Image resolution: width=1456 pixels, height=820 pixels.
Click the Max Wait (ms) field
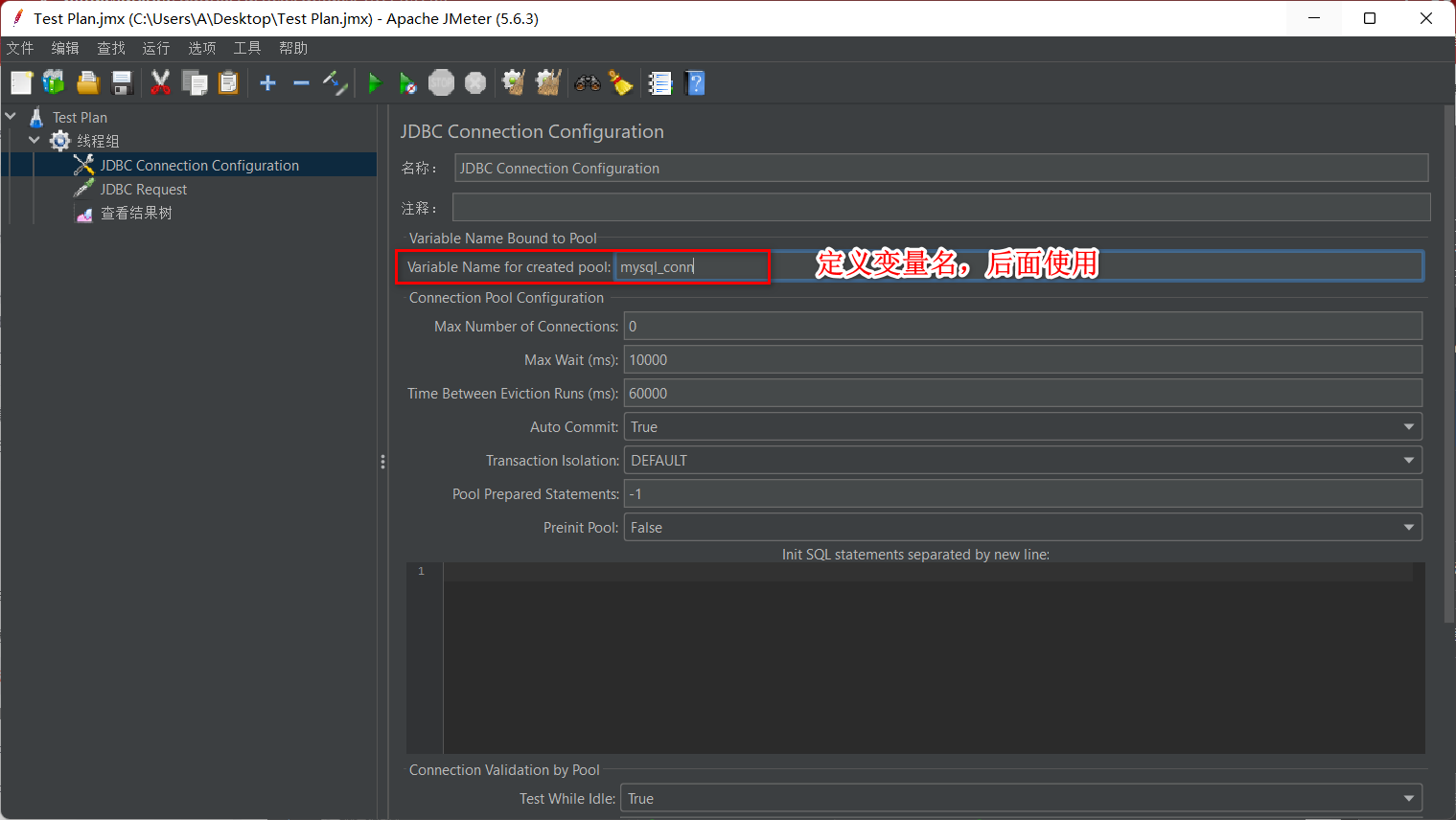pyautogui.click(x=1023, y=359)
